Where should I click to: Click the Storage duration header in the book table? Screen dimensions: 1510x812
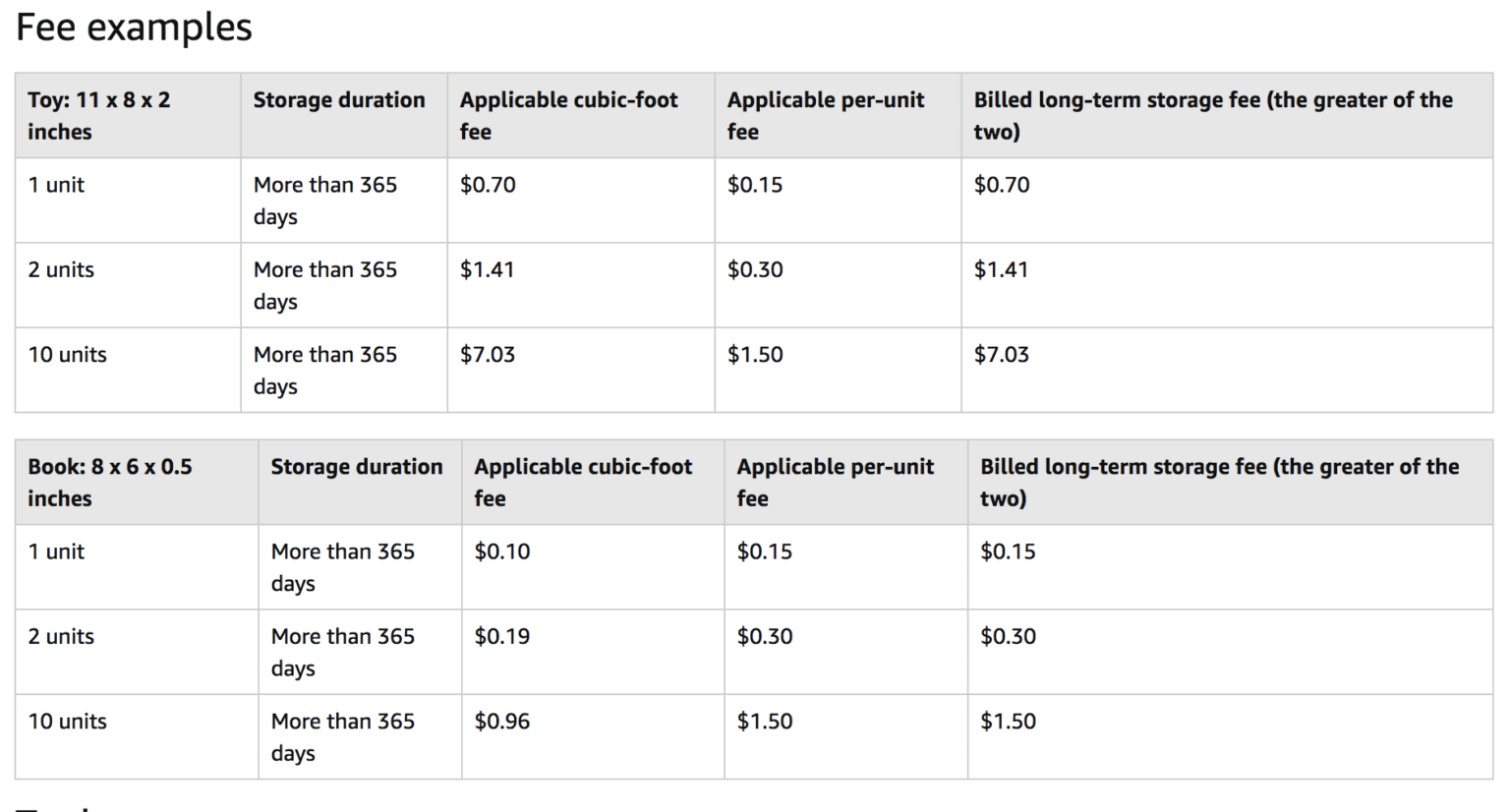coord(357,466)
